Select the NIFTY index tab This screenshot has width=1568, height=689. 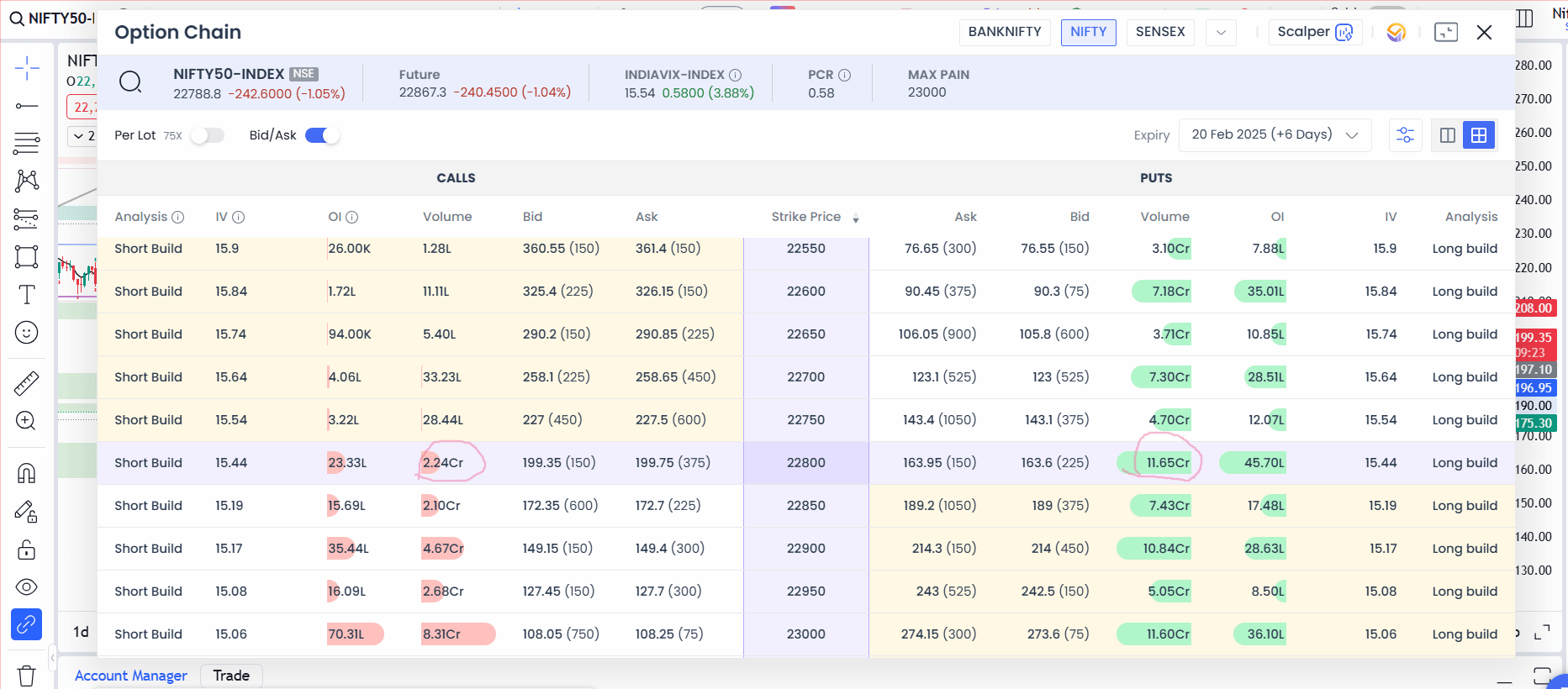(1089, 32)
